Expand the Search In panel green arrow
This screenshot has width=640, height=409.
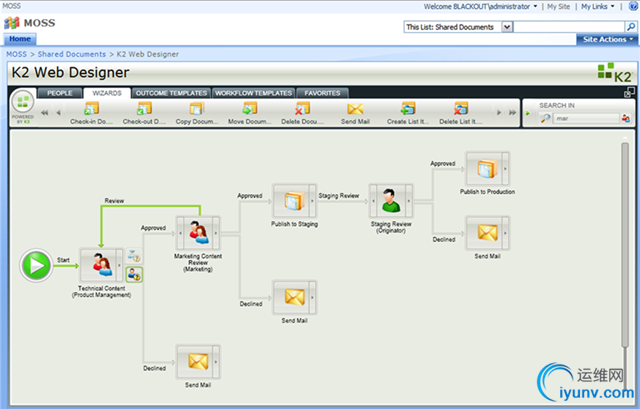[x=528, y=113]
